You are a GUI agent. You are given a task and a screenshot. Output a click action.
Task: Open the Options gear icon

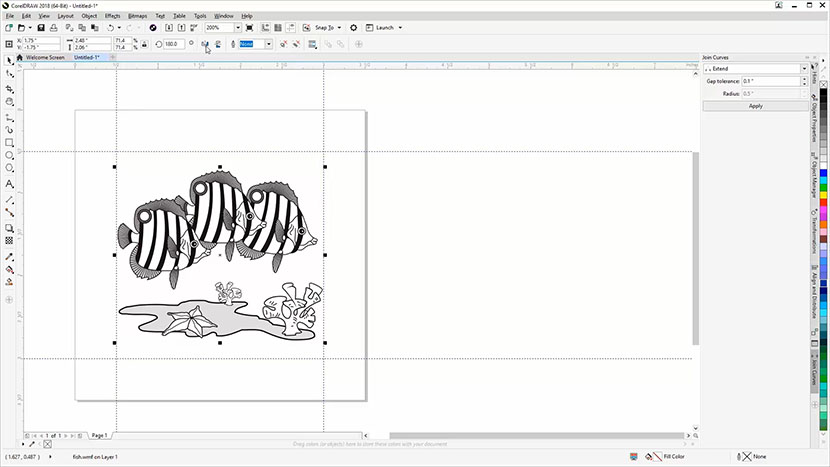point(353,28)
